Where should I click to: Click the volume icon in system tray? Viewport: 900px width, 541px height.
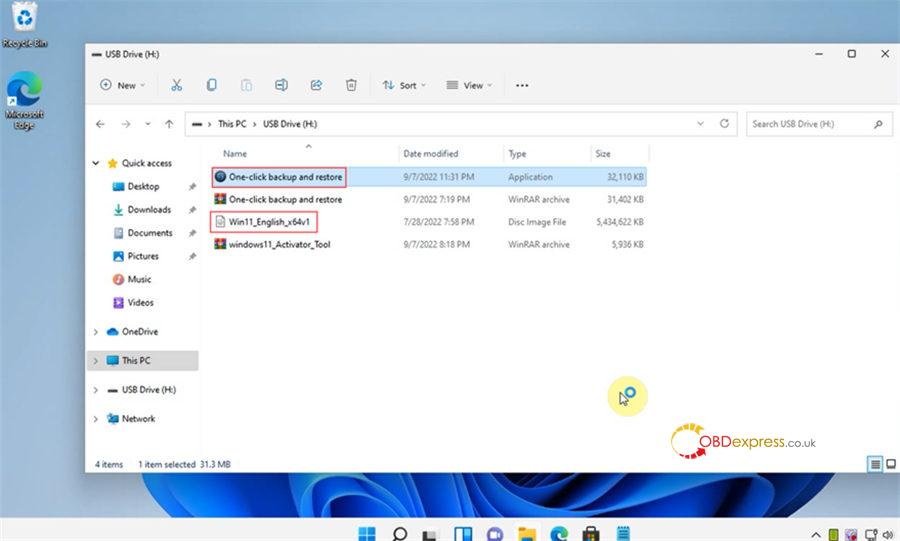coord(890,535)
